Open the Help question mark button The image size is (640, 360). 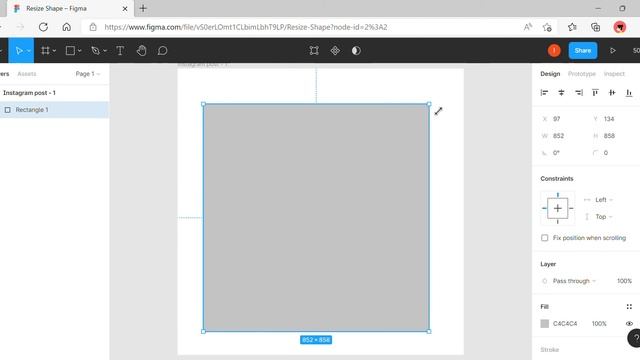(x=634, y=338)
